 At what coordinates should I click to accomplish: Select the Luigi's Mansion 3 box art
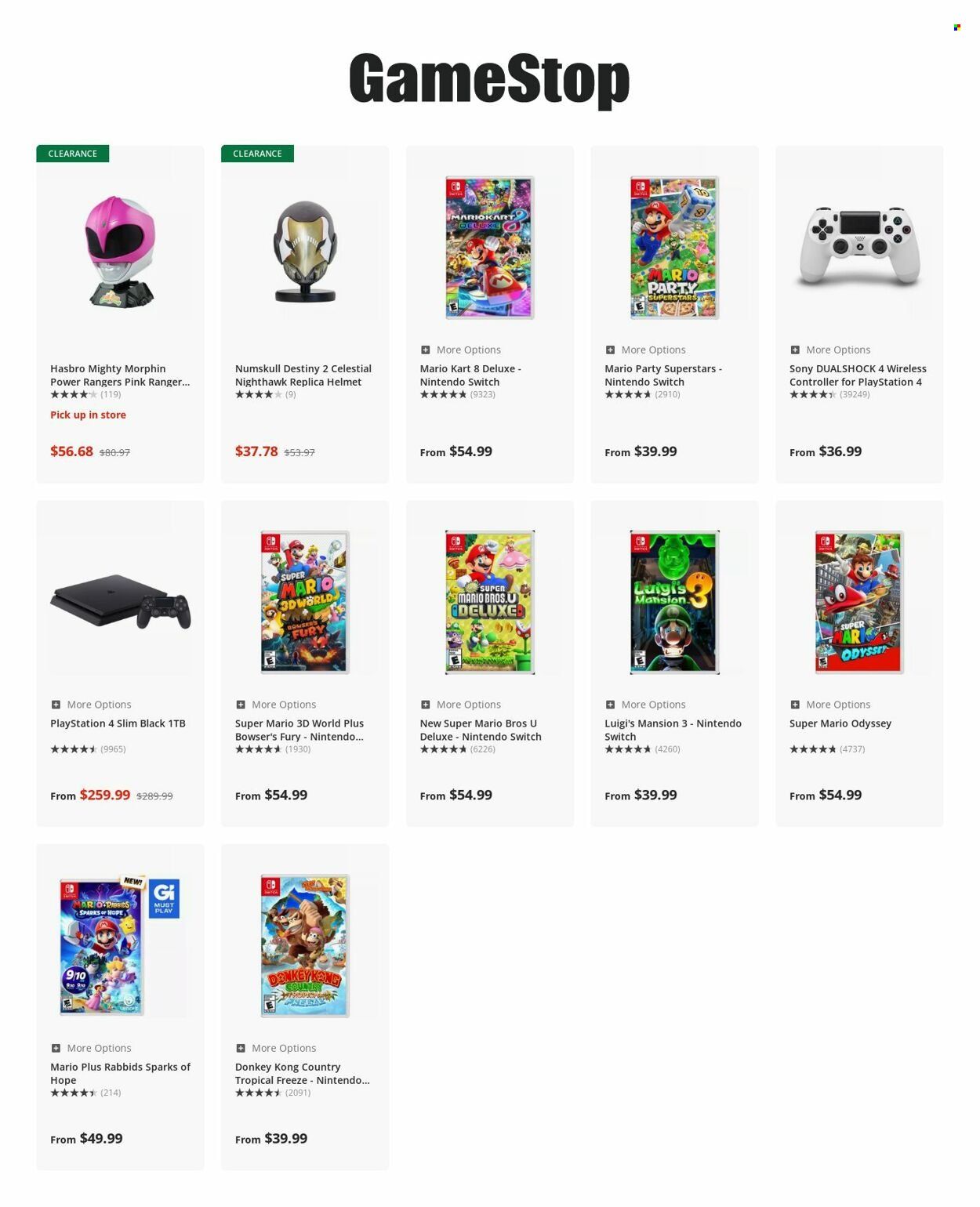(x=674, y=602)
